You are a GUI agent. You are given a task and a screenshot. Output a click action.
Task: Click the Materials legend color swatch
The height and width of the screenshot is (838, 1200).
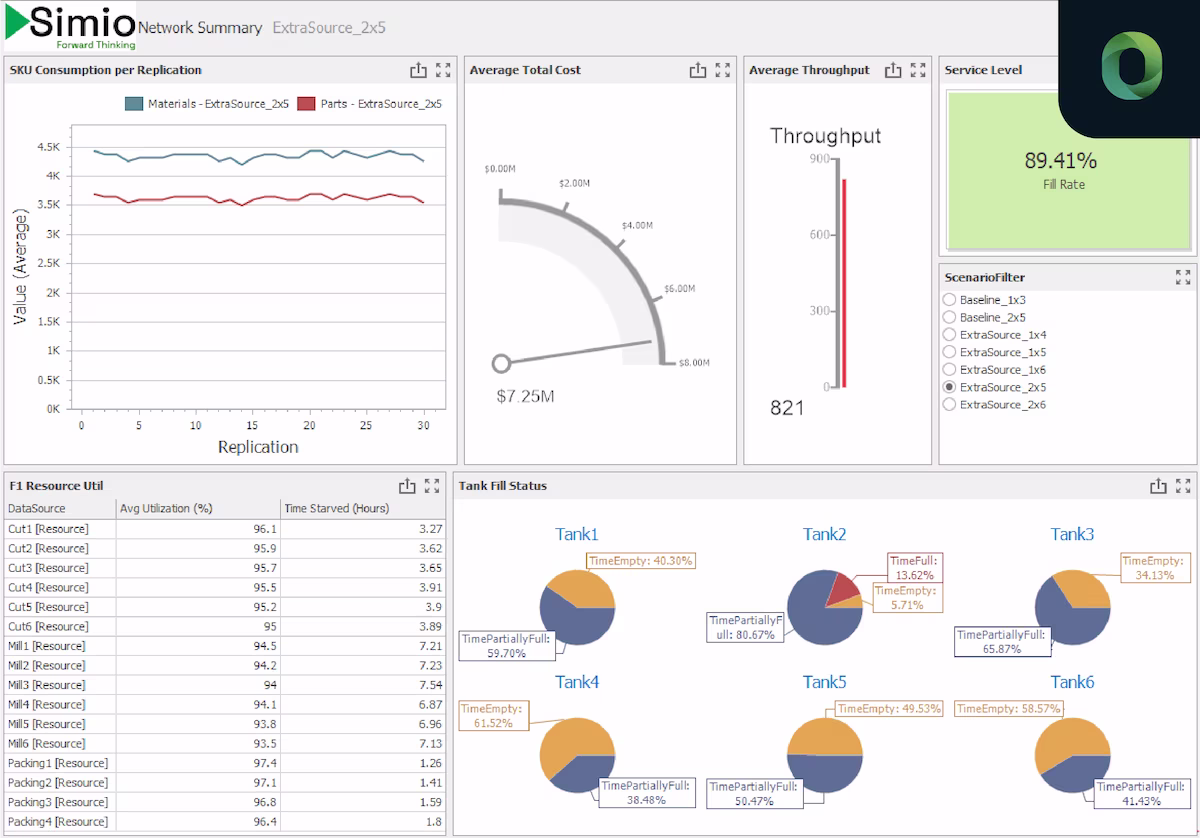tap(134, 103)
